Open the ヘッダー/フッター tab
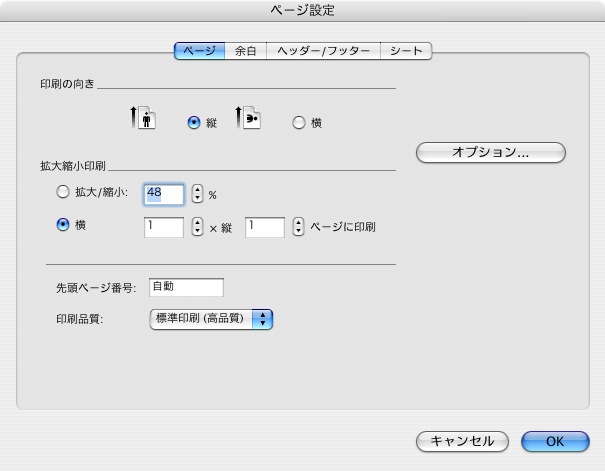Screen dimensions: 605x471 point(323,50)
